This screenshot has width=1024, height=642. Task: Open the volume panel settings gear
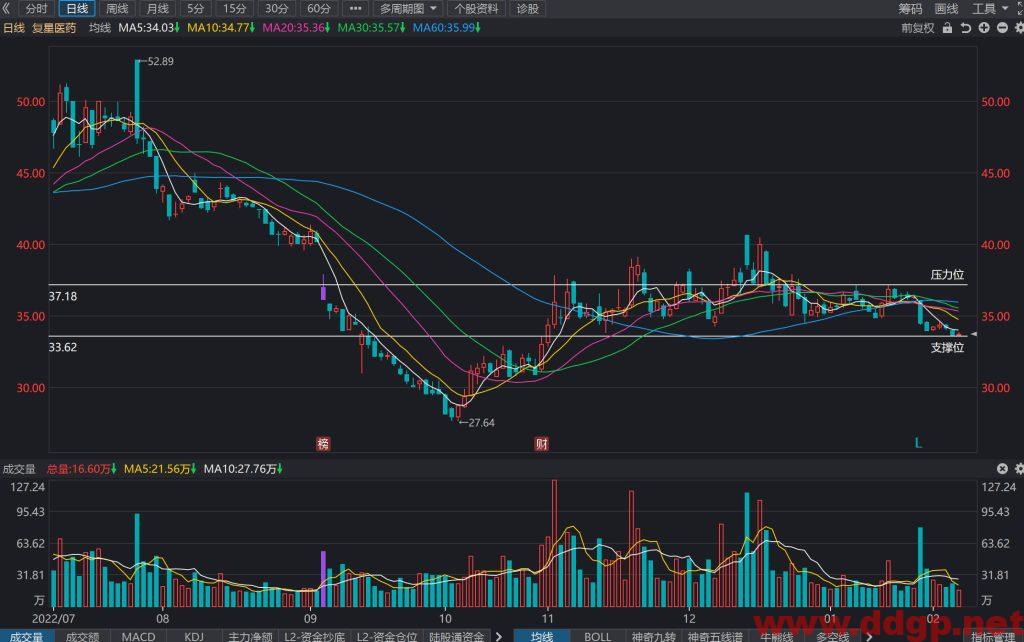point(1019,468)
